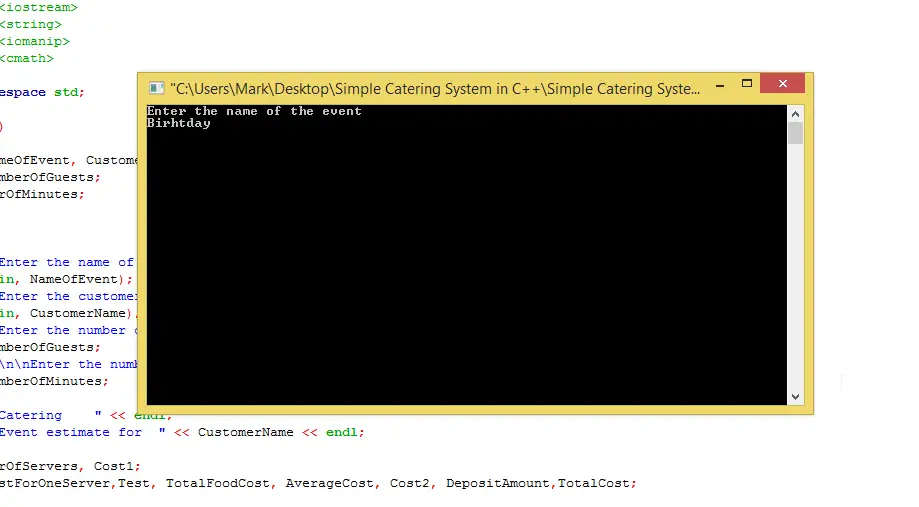
Task: Click the <iomanip> include line
Action: tap(34, 41)
